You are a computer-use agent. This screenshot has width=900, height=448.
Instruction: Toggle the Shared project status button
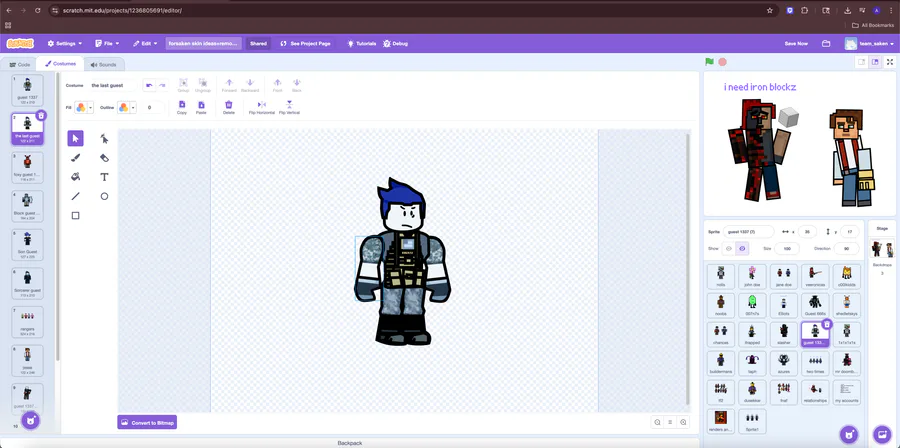pyautogui.click(x=258, y=44)
